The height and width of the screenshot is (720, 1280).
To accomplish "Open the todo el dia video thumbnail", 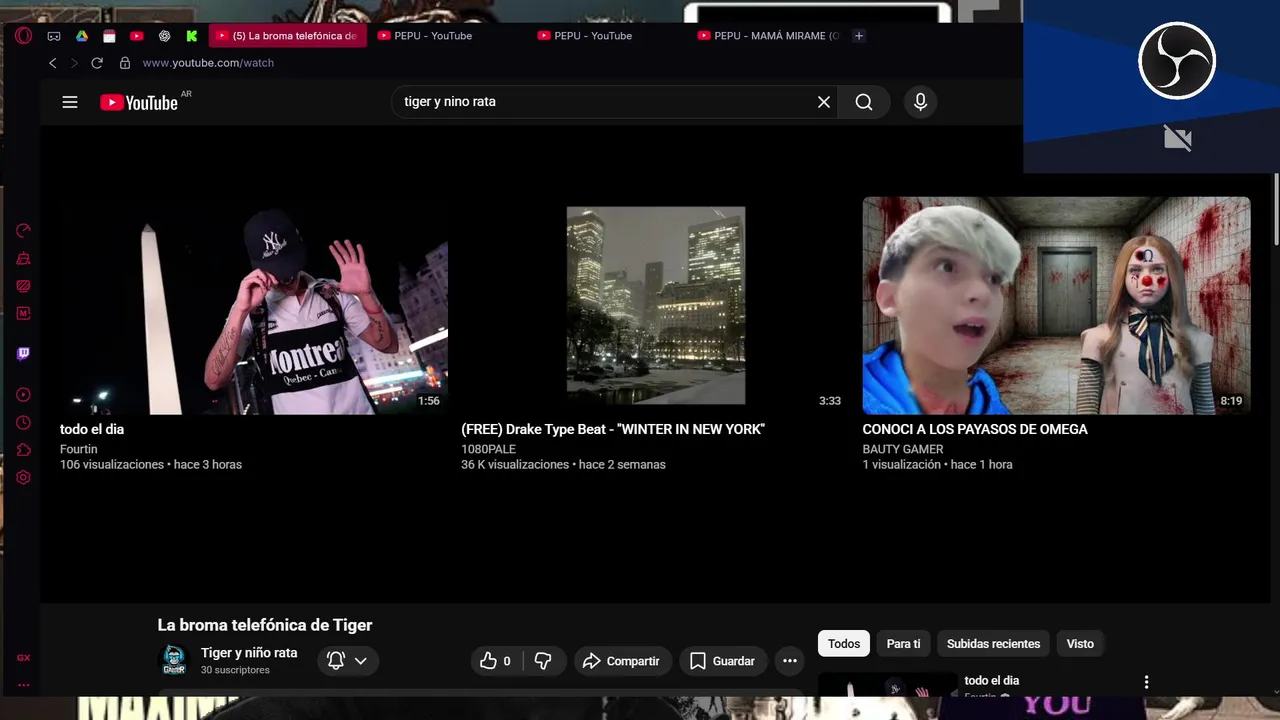I will pyautogui.click(x=254, y=305).
